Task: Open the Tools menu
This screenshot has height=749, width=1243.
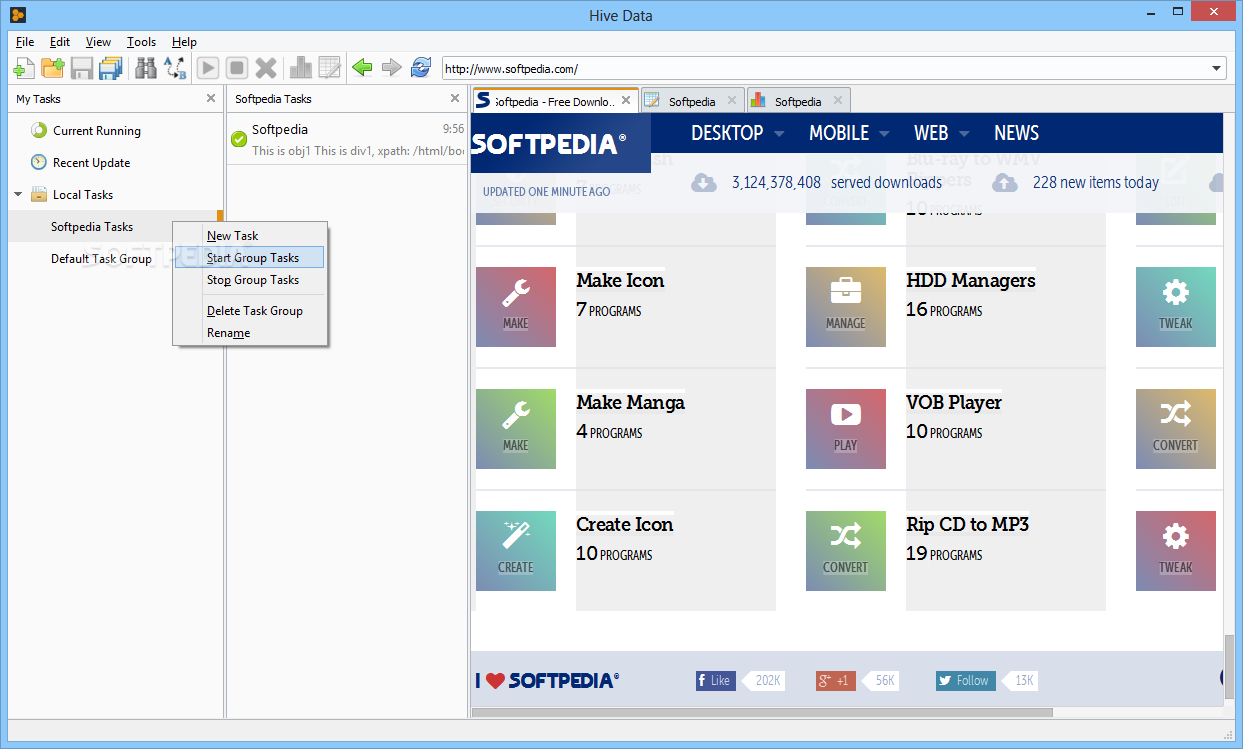Action: point(141,42)
